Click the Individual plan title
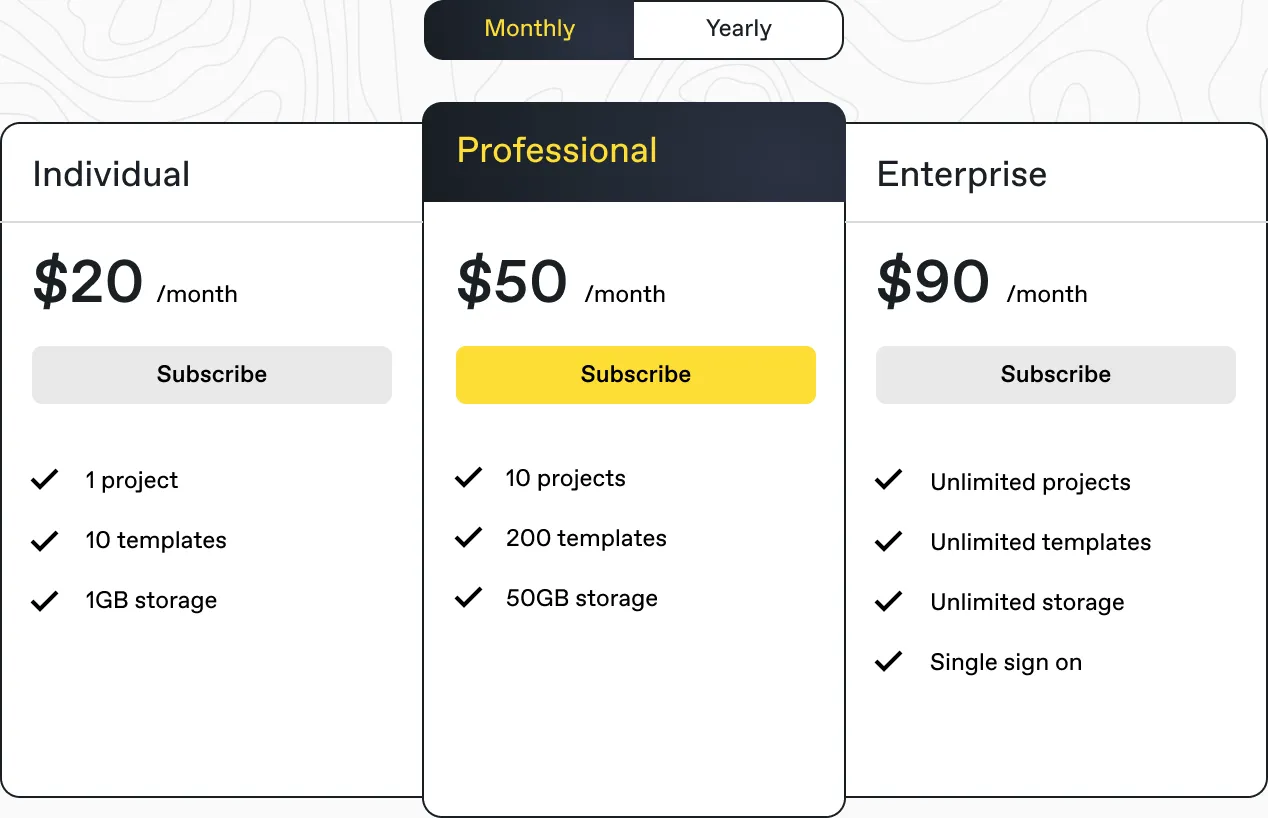Screen dimensions: 1268x818 111,174
